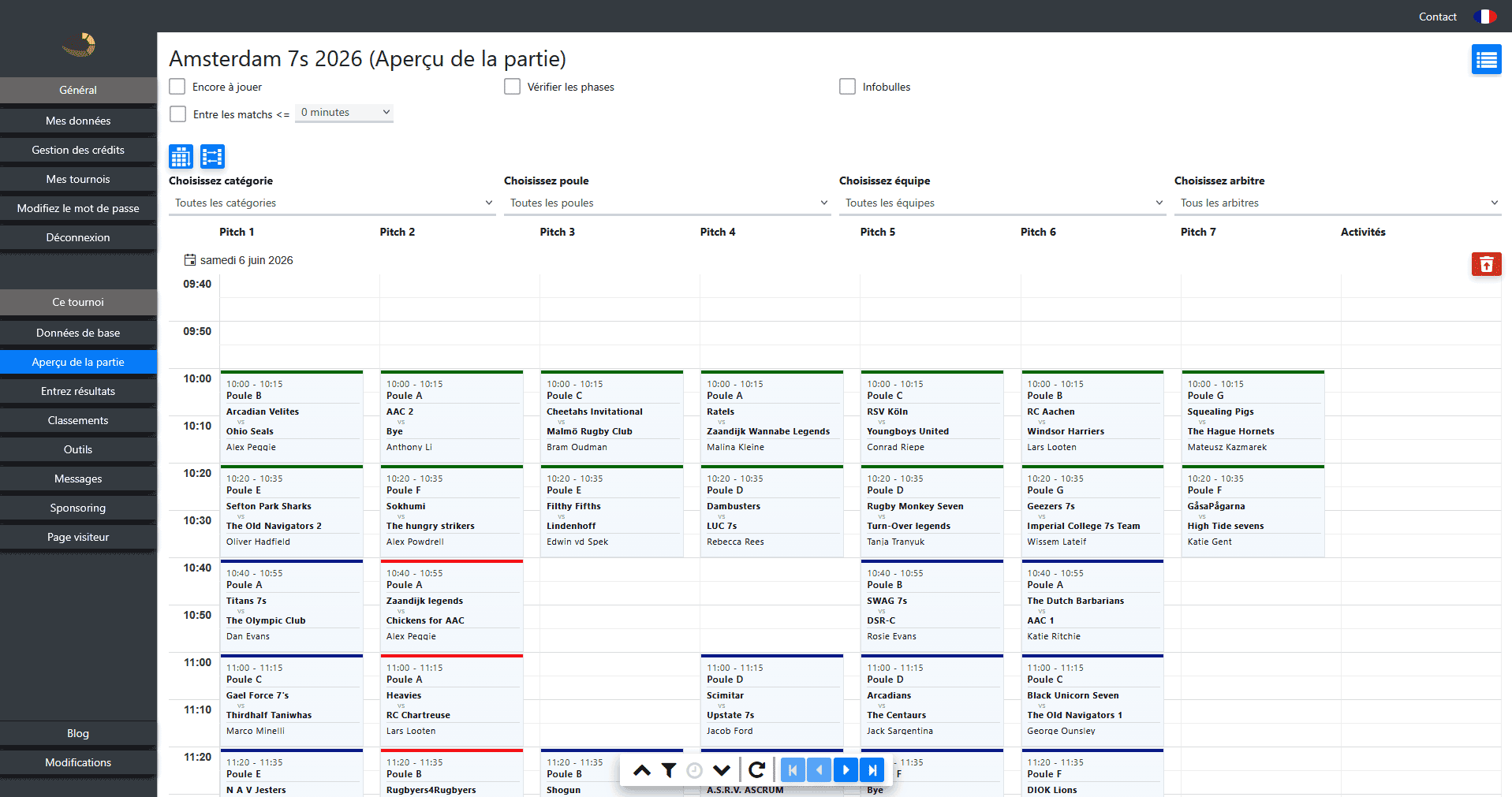Open Entrez résultats in sidebar
1512x797 pixels.
pyautogui.click(x=78, y=391)
